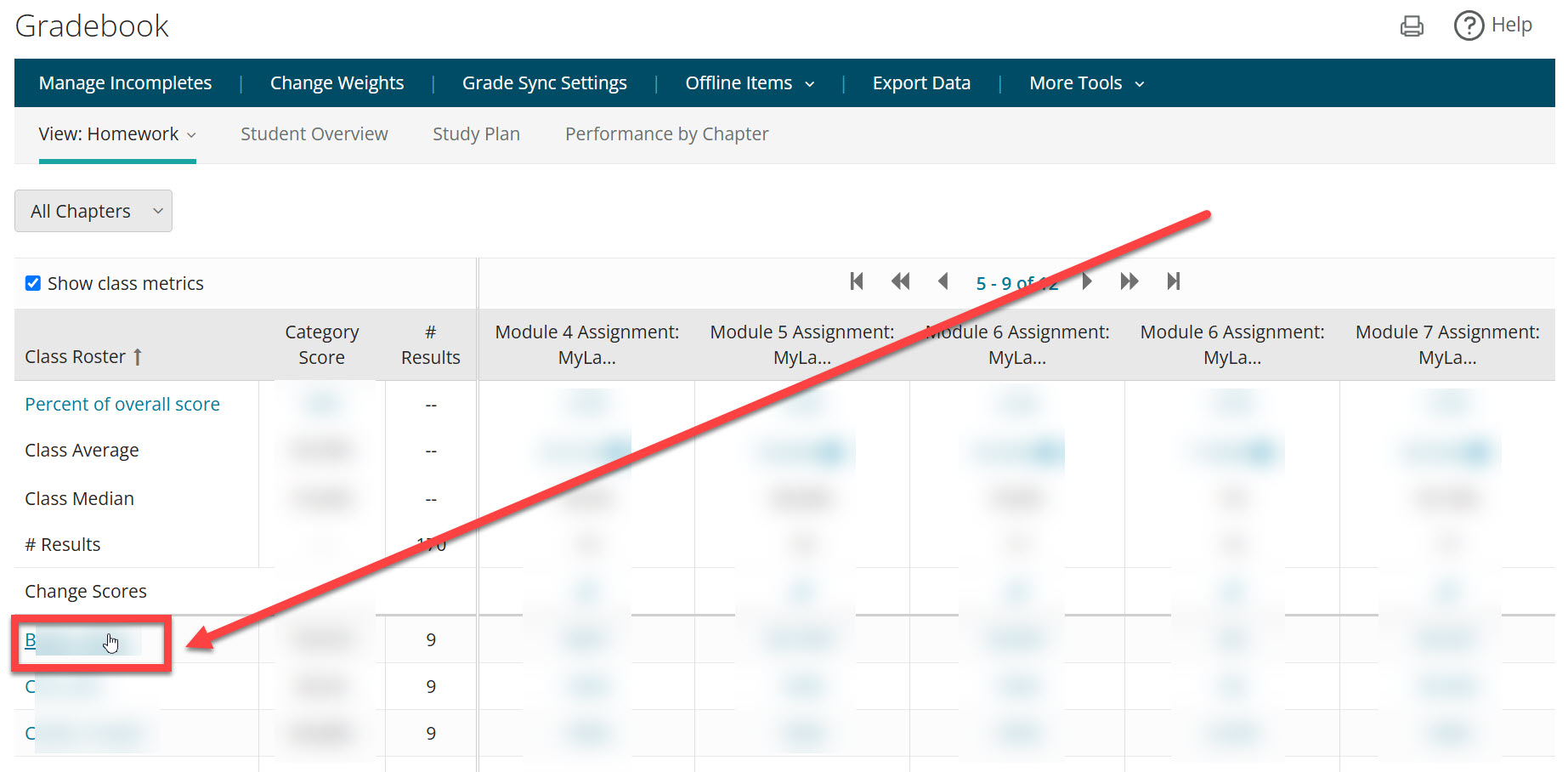Viewport: 1568px width, 772px height.
Task: Open Change Weights
Action: coord(337,83)
